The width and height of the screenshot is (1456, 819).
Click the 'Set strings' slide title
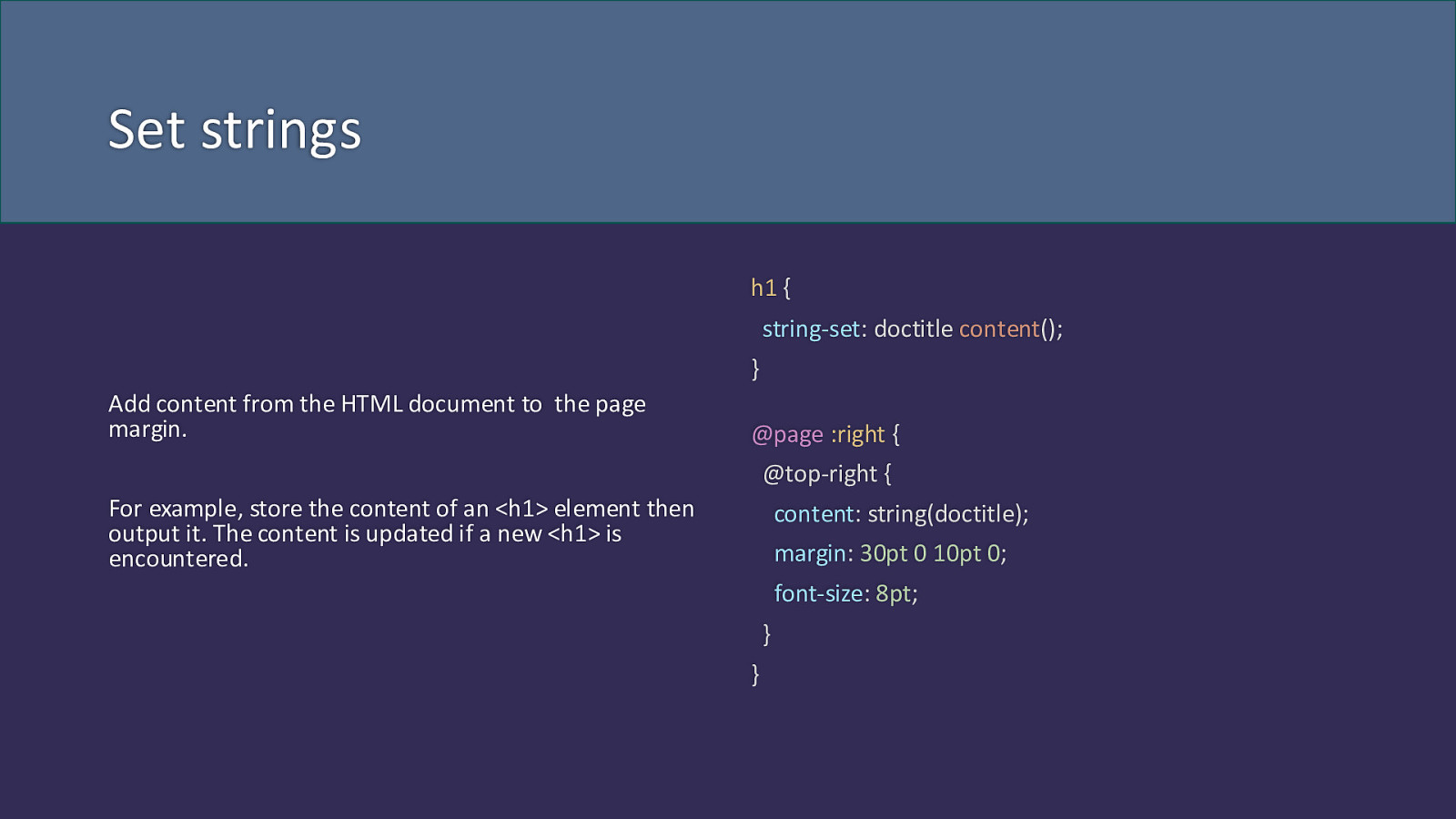pos(235,130)
